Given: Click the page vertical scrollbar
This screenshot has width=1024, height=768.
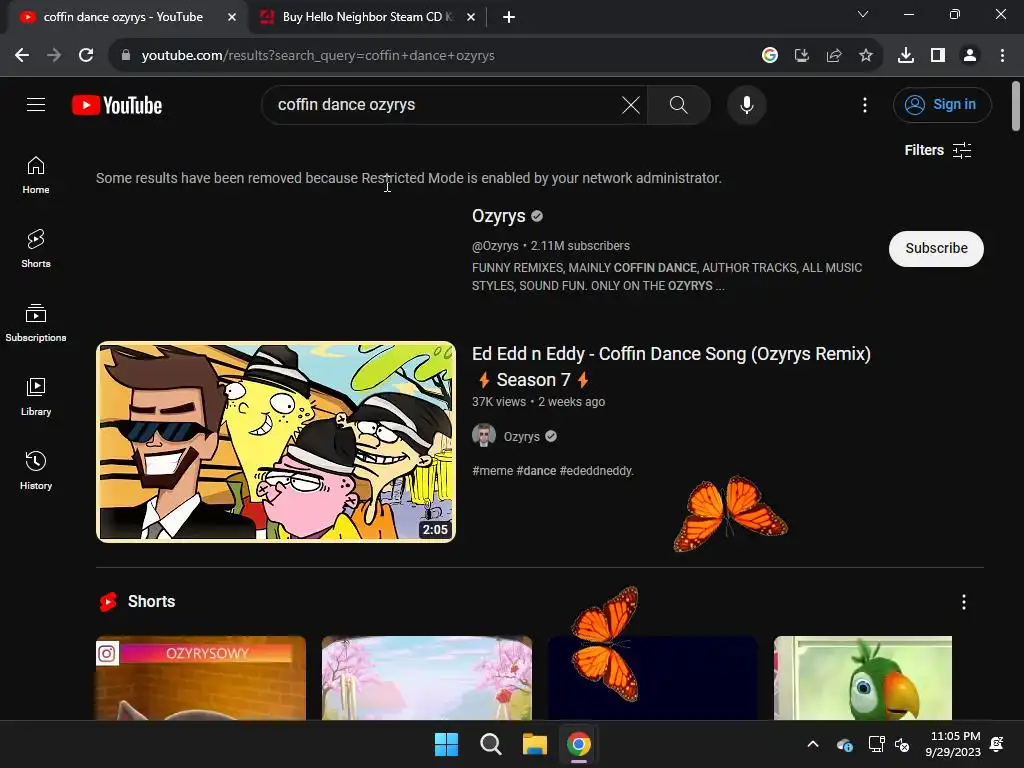Looking at the screenshot, I should [x=1016, y=106].
